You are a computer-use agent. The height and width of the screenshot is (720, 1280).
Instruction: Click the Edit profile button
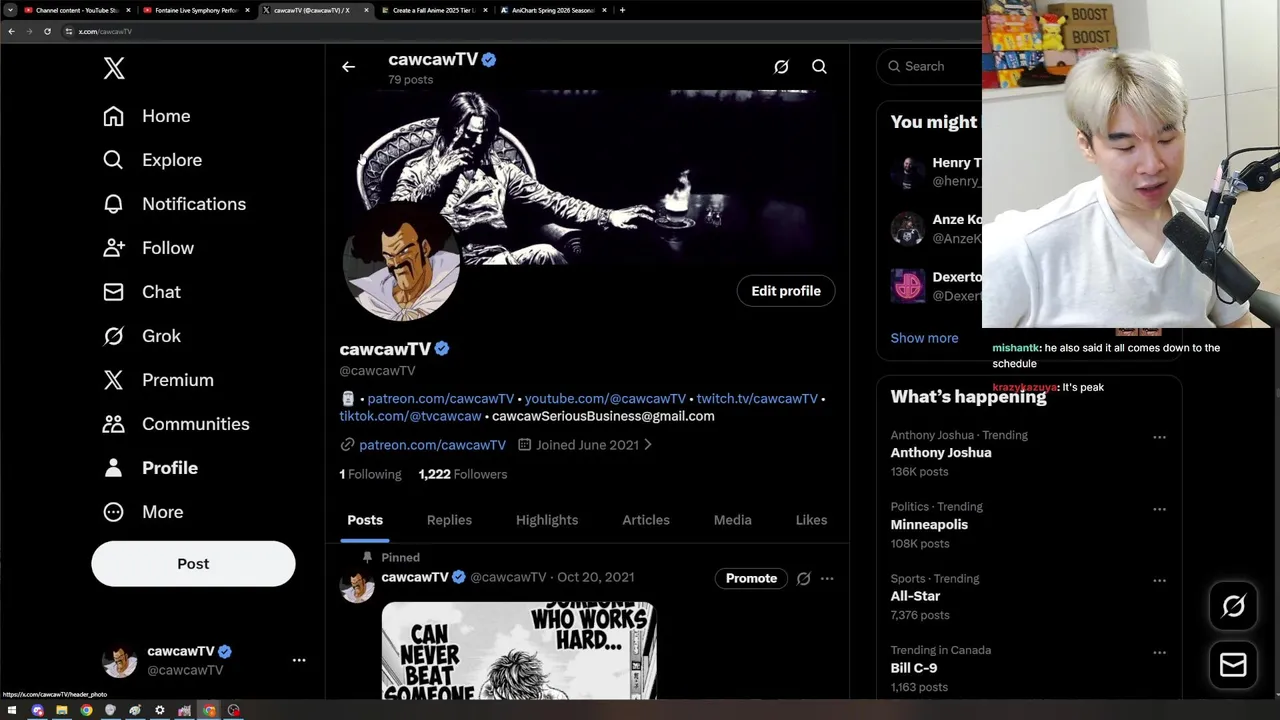pos(786,291)
